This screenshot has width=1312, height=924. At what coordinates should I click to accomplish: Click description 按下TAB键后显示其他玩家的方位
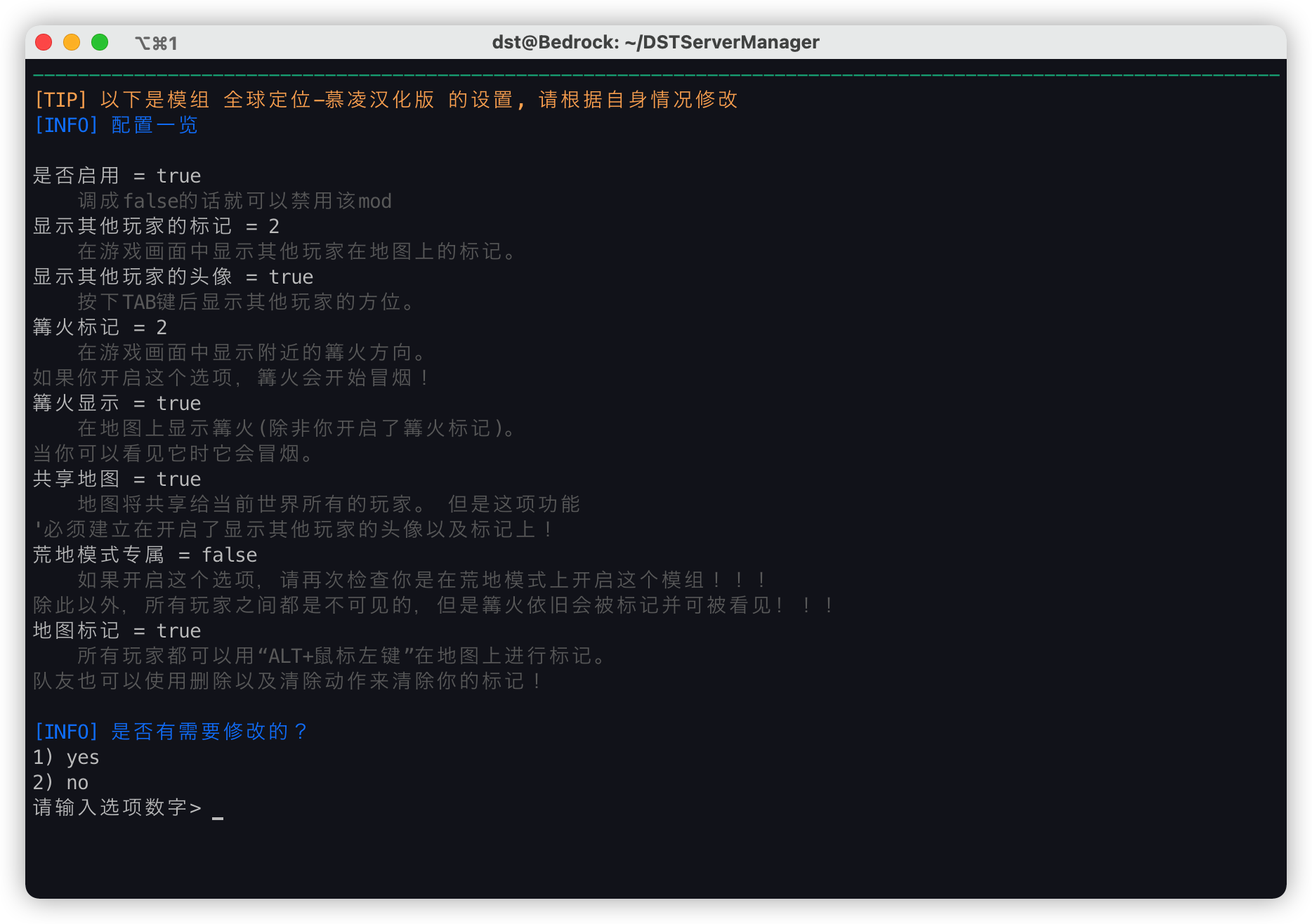pyautogui.click(x=247, y=302)
